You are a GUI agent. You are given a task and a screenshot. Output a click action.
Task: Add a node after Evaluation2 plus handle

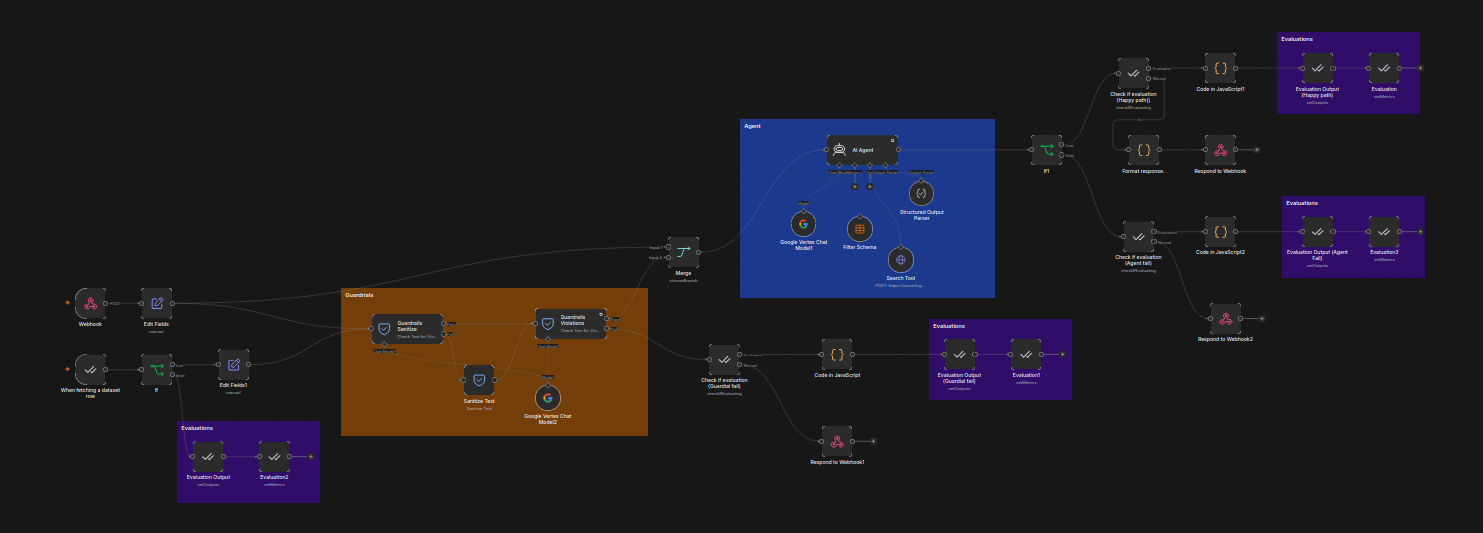(311, 456)
